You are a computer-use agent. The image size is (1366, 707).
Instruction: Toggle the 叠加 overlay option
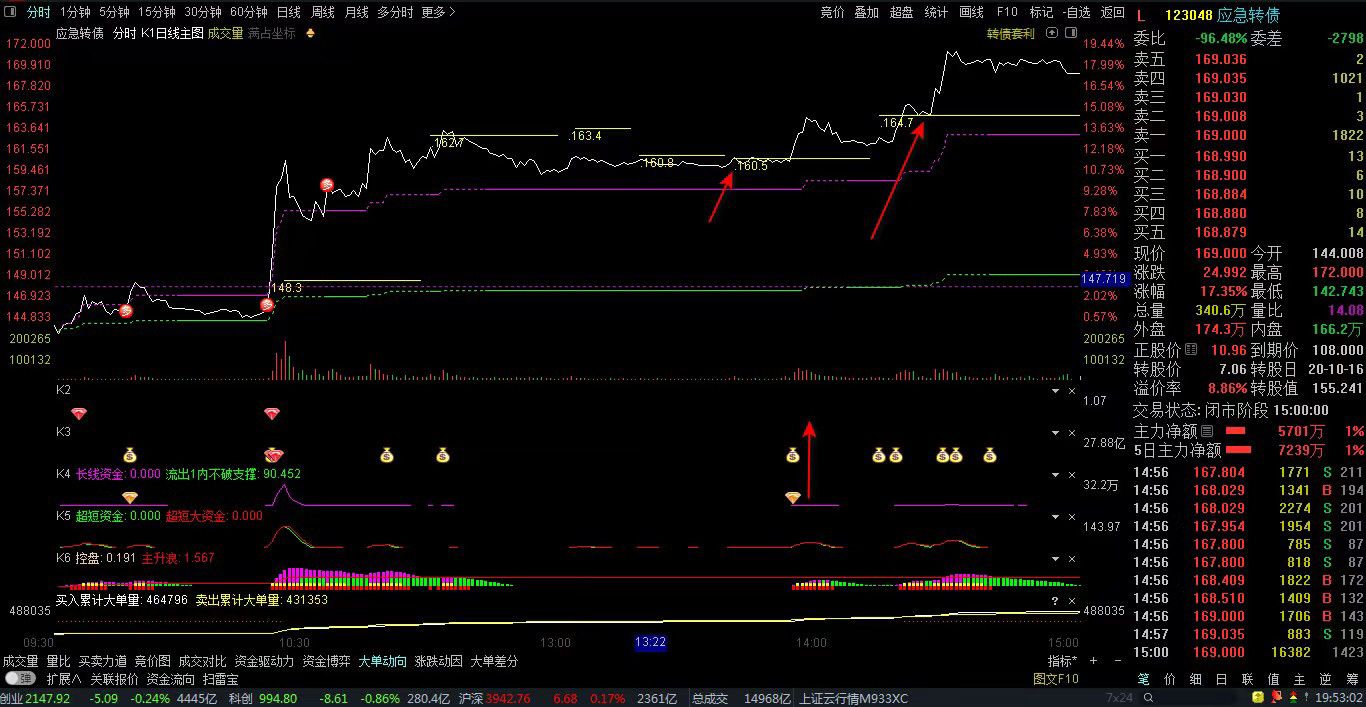866,12
